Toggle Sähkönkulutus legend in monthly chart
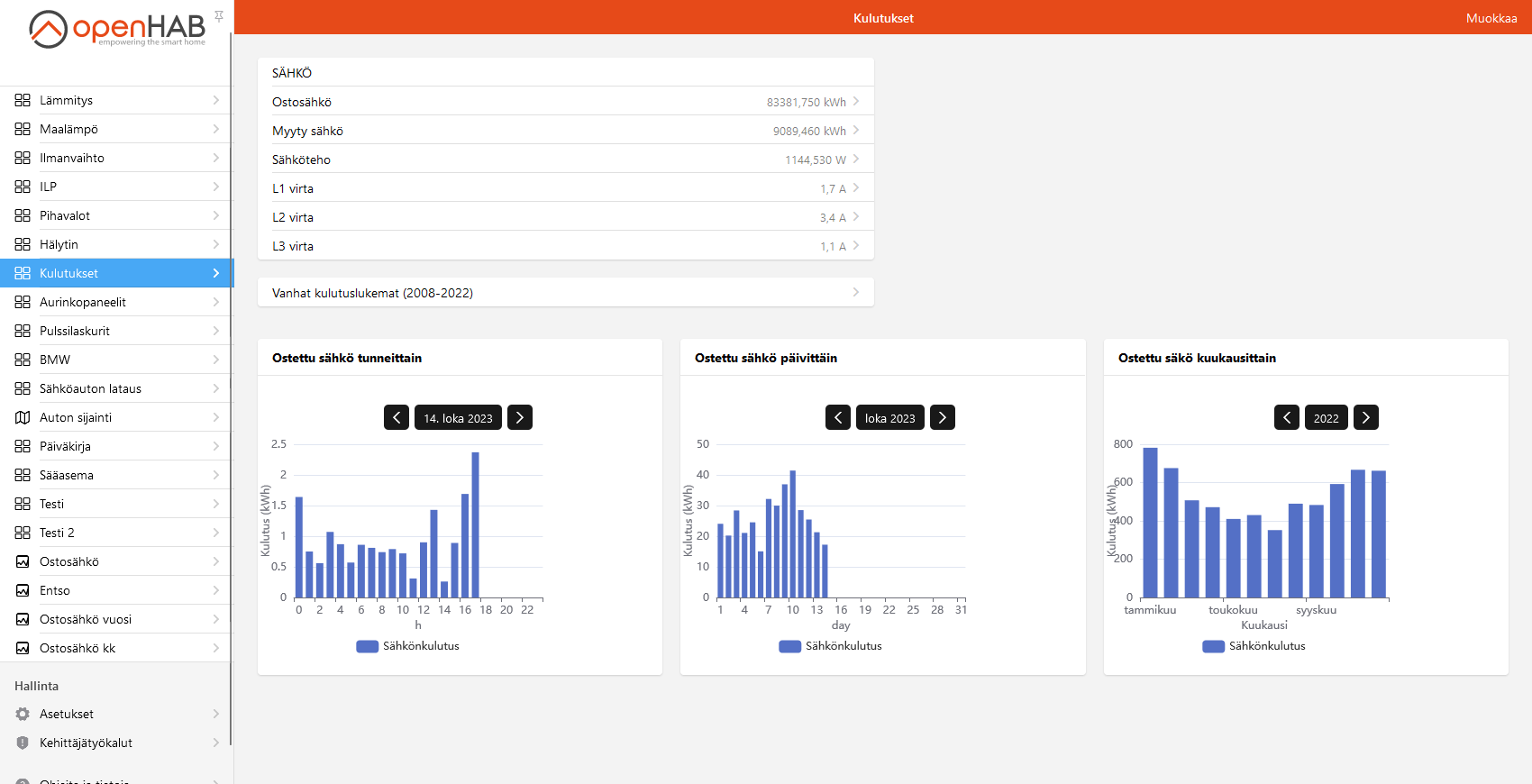 click(1254, 646)
